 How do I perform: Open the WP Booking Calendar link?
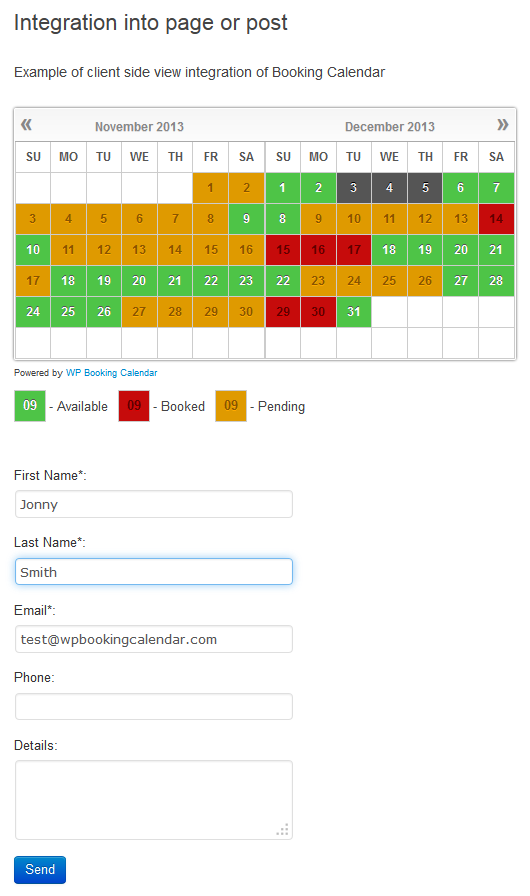click(x=111, y=373)
